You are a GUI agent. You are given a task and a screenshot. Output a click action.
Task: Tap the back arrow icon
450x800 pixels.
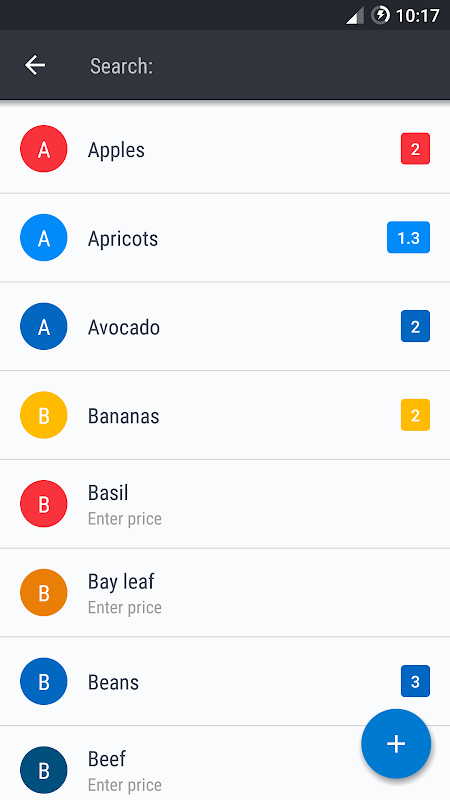point(35,65)
